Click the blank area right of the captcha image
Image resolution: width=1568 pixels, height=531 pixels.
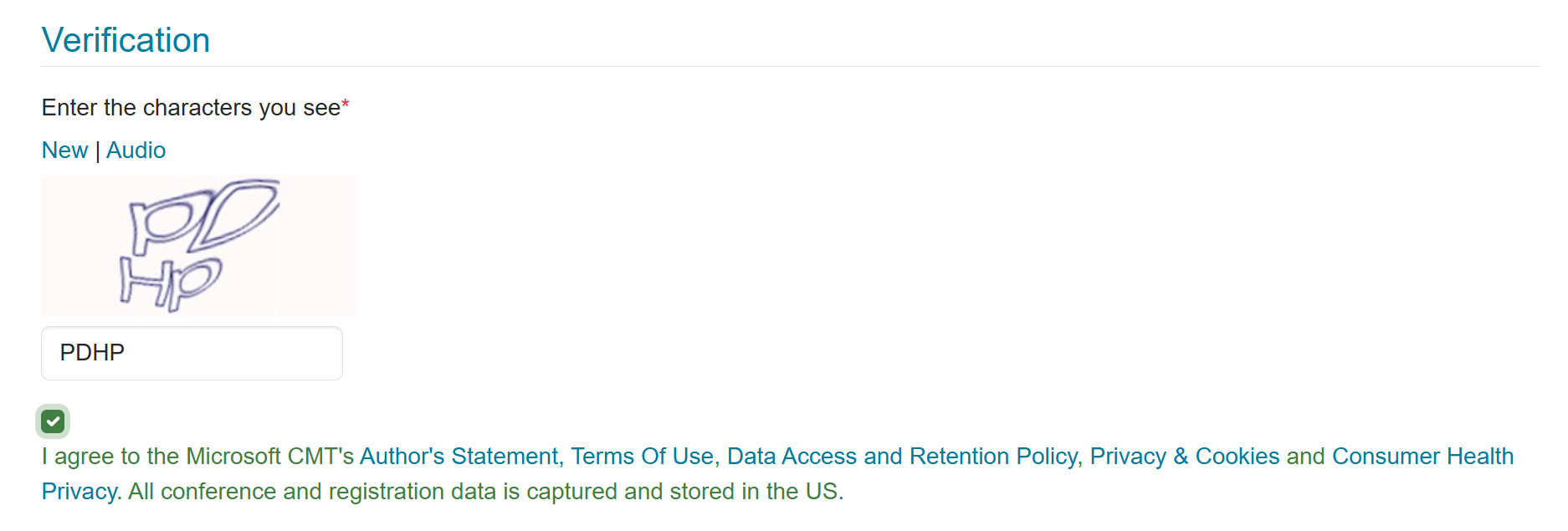coord(920,245)
